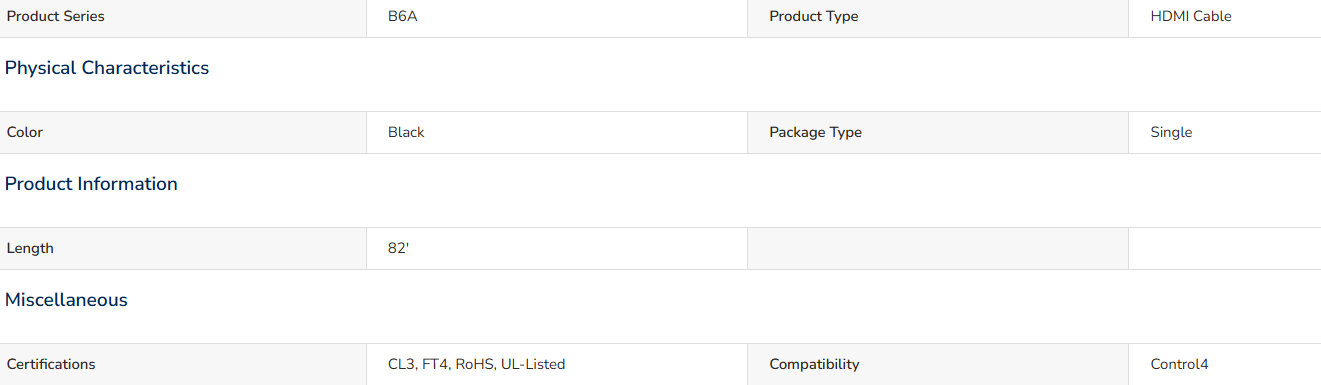
Task: Click the Package Type label
Action: (815, 132)
